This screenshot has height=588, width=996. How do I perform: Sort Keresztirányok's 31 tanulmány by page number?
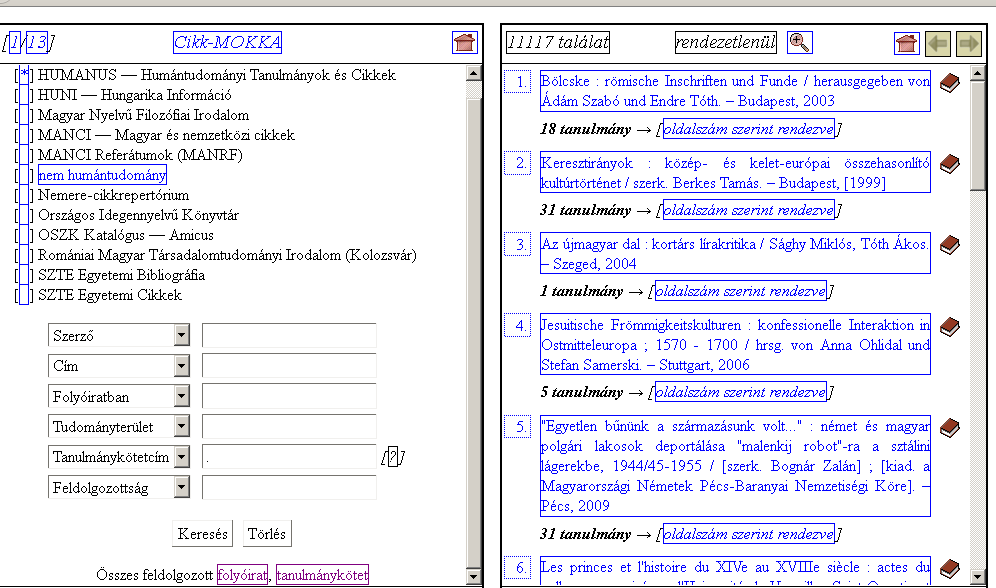point(748,210)
